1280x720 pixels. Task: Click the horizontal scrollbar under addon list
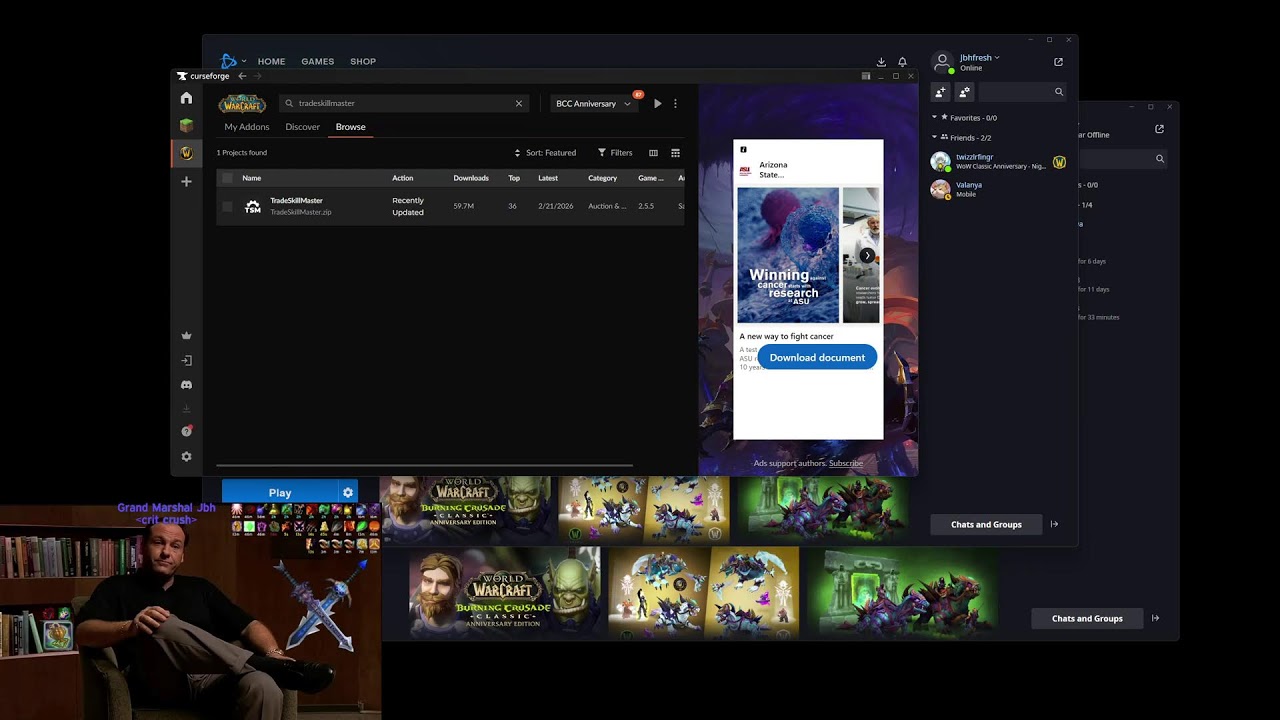425,465
